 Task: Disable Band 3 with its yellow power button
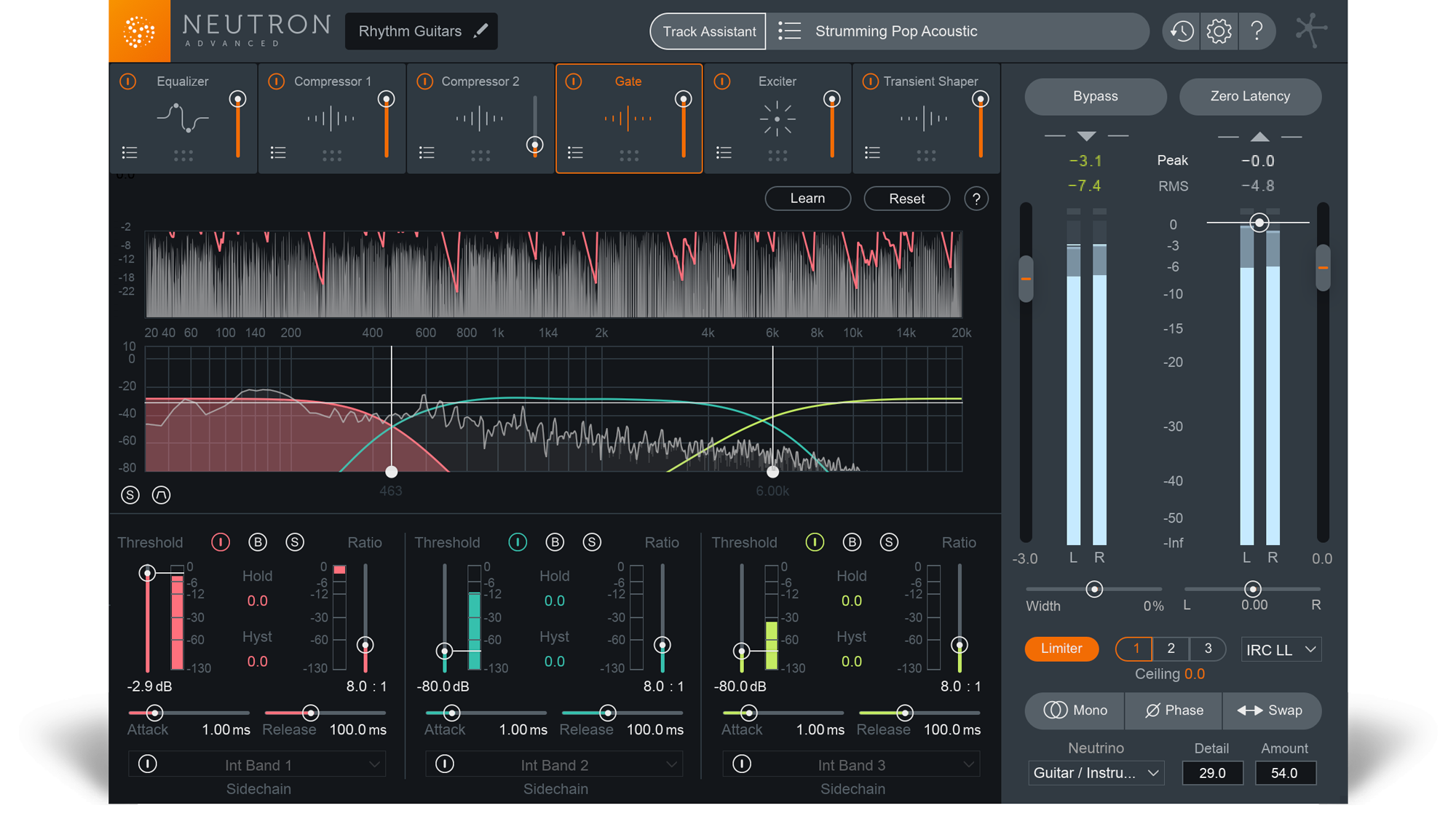click(x=815, y=542)
